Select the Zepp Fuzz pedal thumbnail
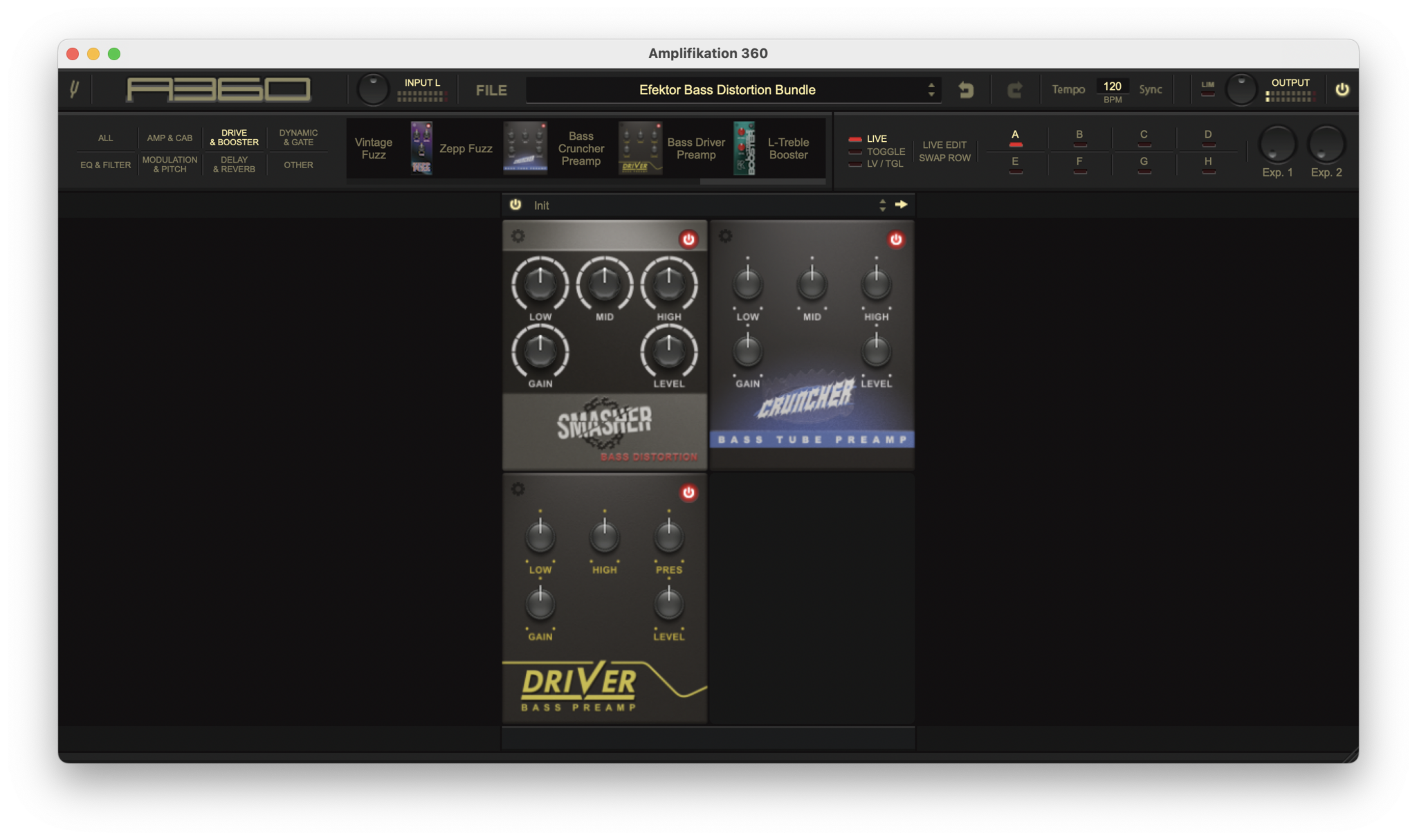Screen dimensions: 1417x840 [x=421, y=147]
